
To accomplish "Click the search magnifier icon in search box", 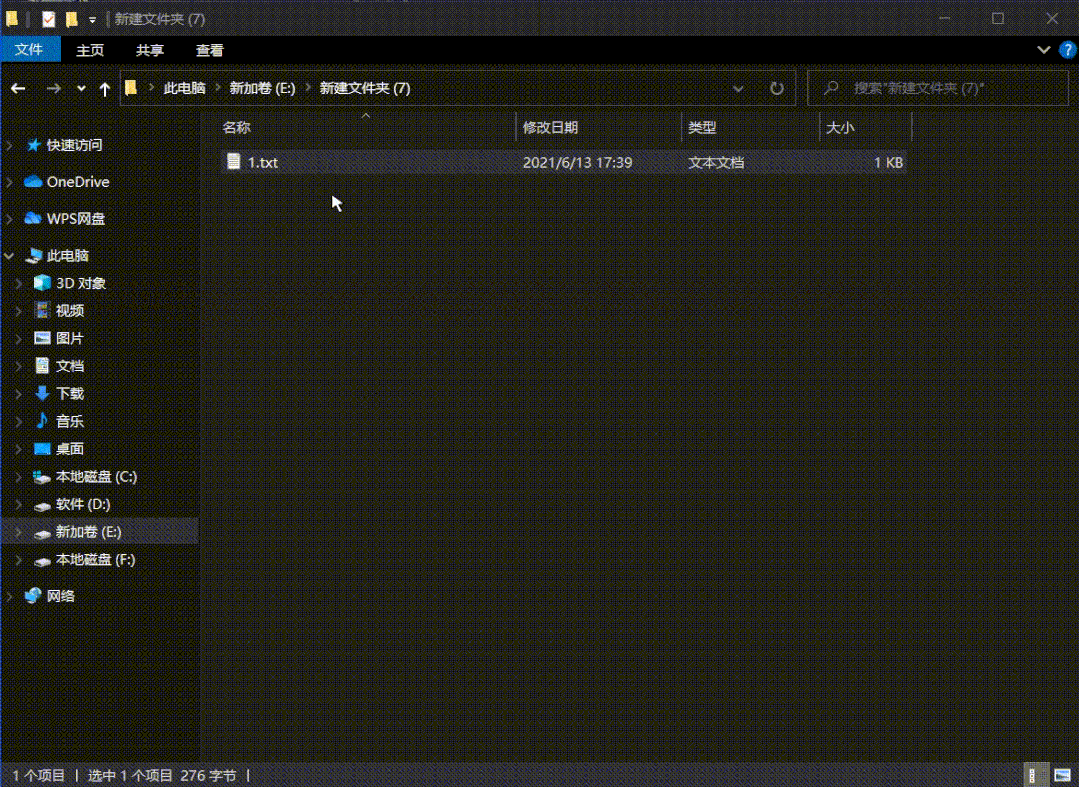I will 830,88.
